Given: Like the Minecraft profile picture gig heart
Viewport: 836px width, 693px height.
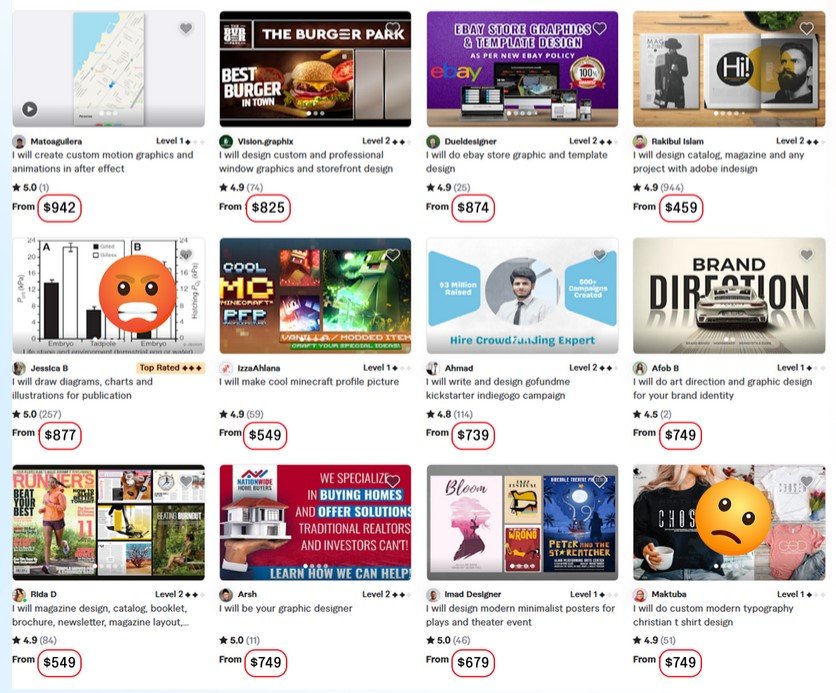Looking at the screenshot, I should (x=393, y=255).
